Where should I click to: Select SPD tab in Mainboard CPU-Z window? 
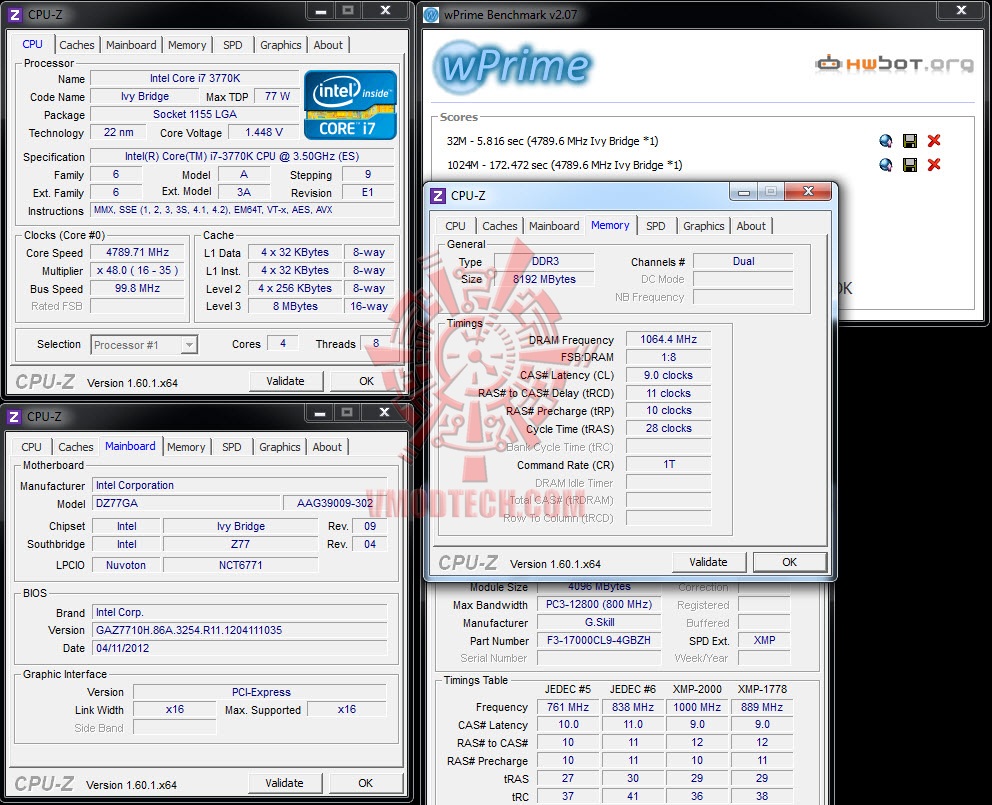231,447
